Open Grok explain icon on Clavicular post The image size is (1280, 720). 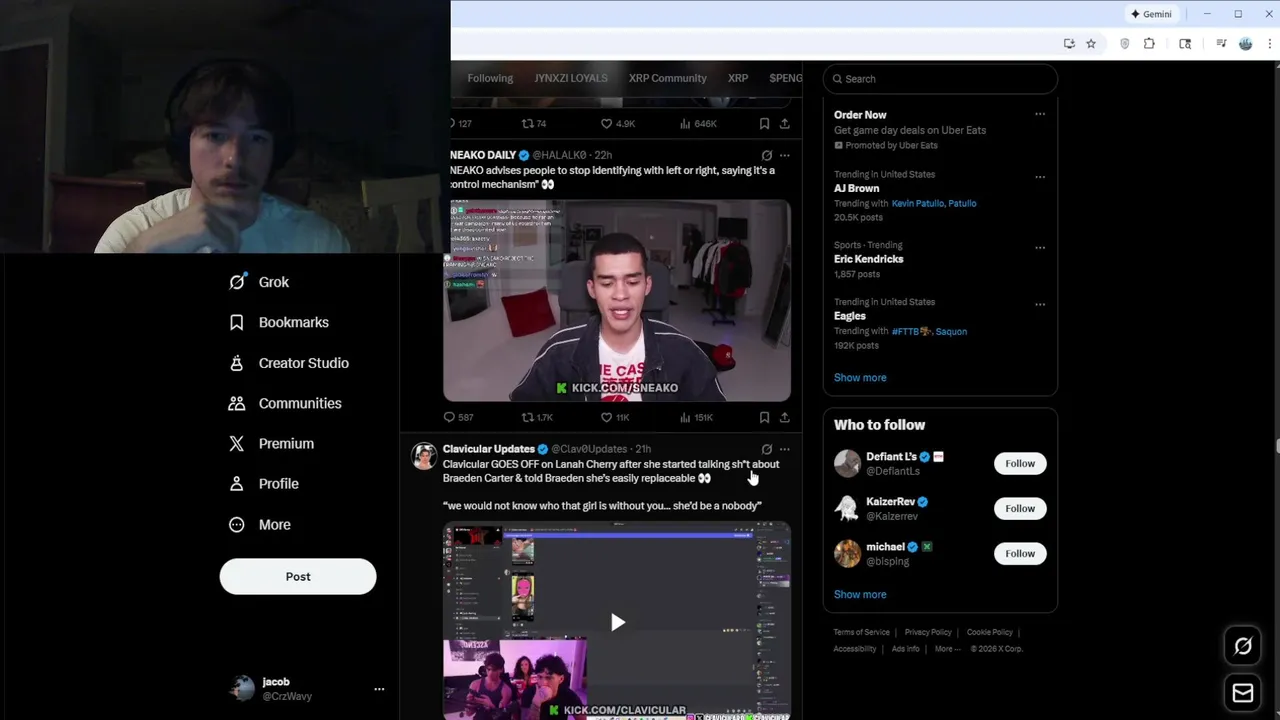click(767, 449)
